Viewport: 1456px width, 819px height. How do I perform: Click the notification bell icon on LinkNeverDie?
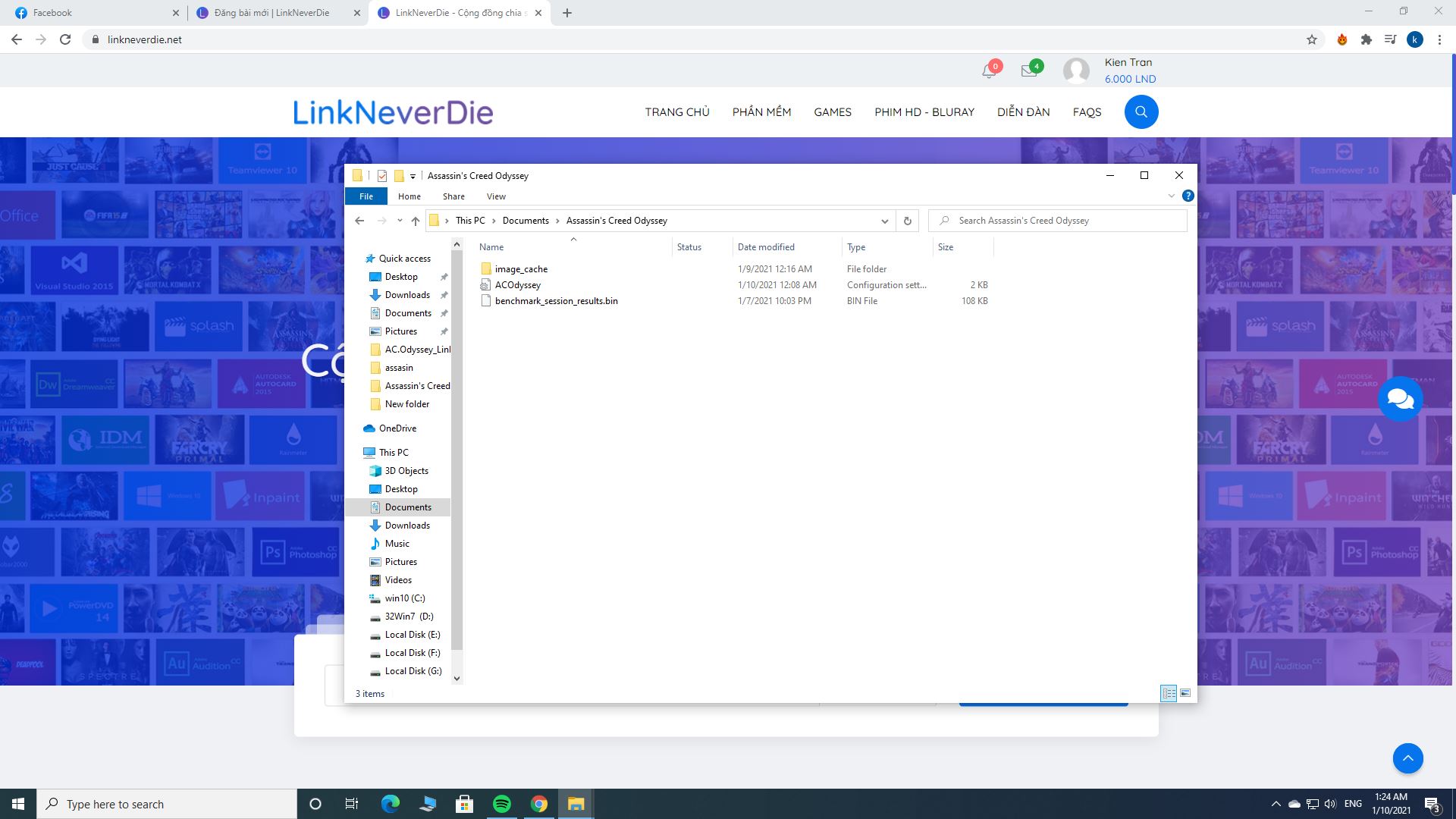pos(987,71)
